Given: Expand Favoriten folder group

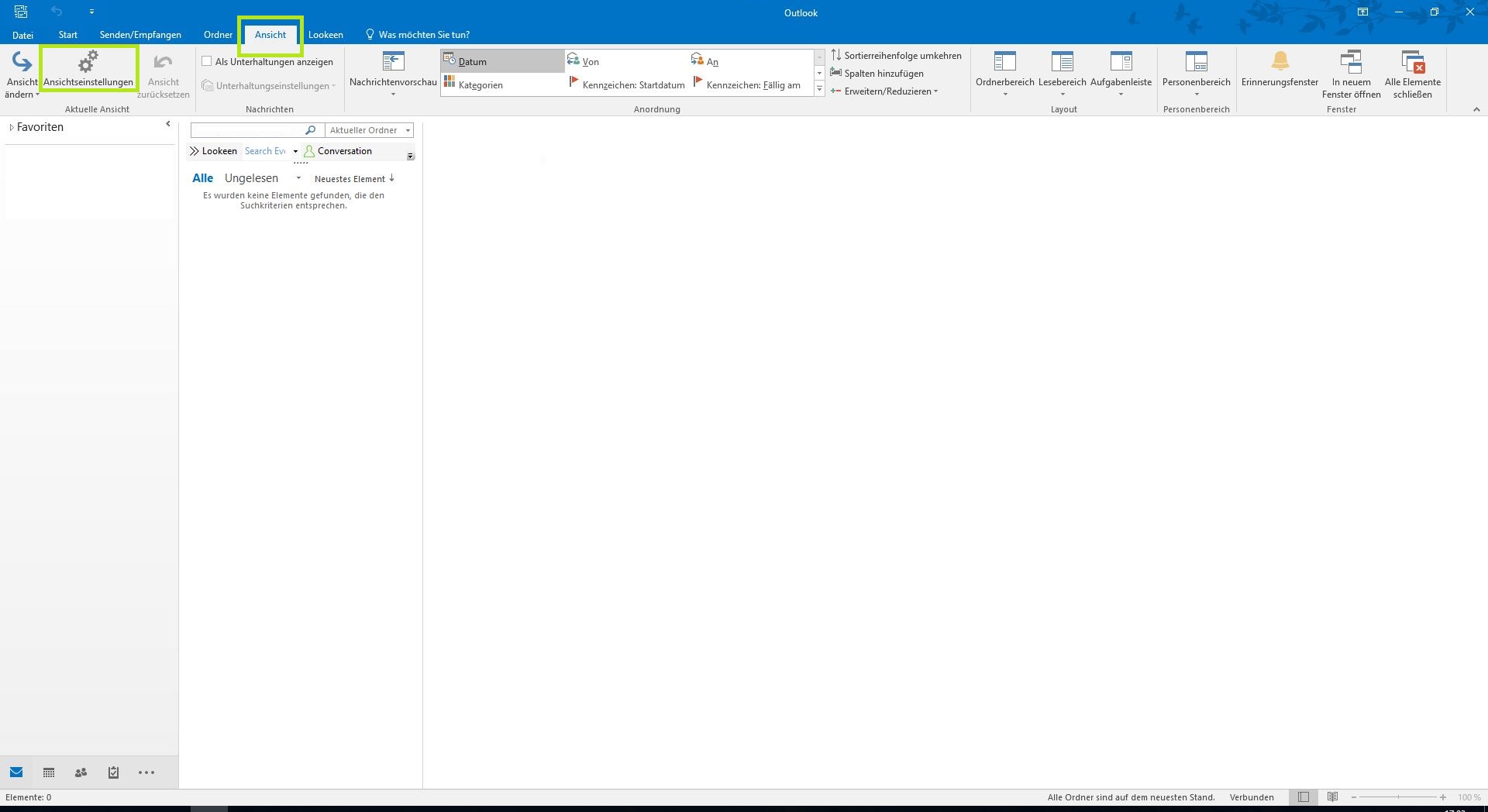Looking at the screenshot, I should coord(12,127).
